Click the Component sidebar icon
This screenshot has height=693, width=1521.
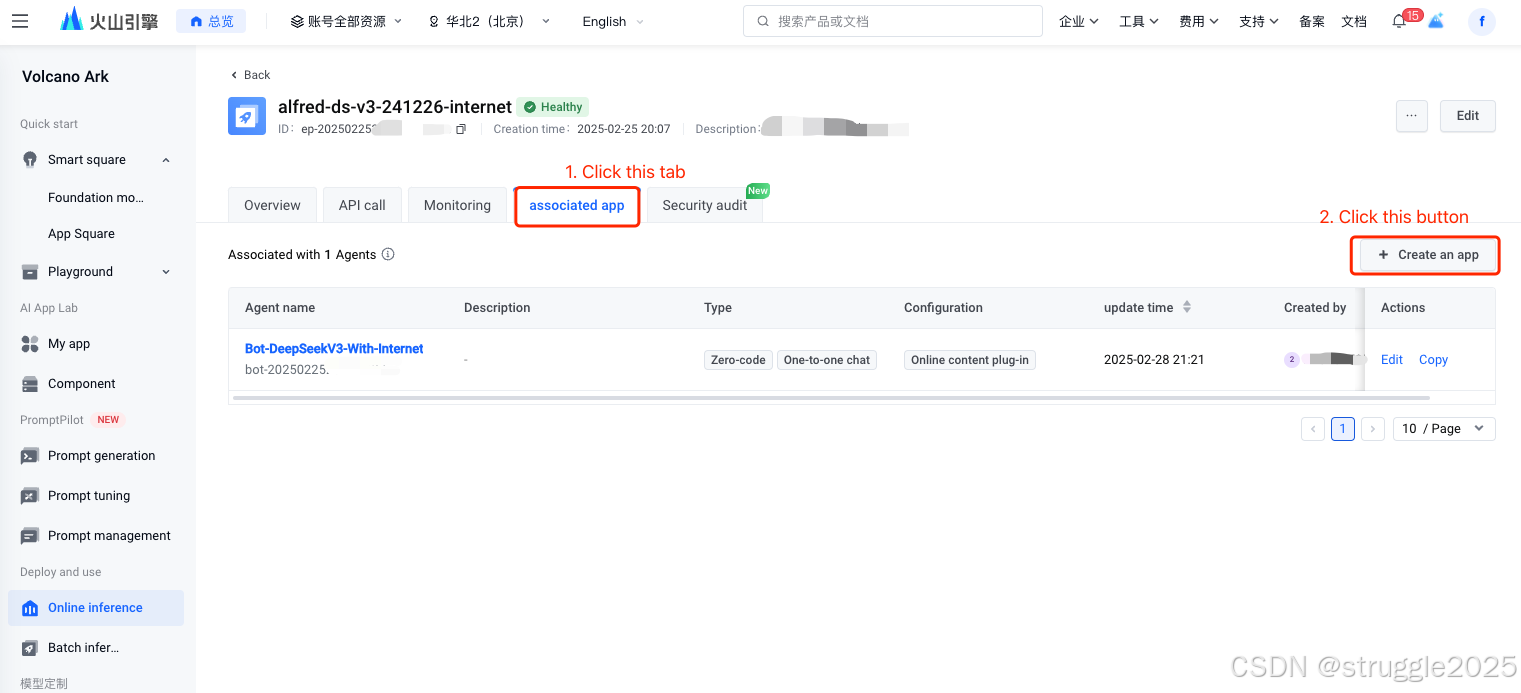click(30, 384)
